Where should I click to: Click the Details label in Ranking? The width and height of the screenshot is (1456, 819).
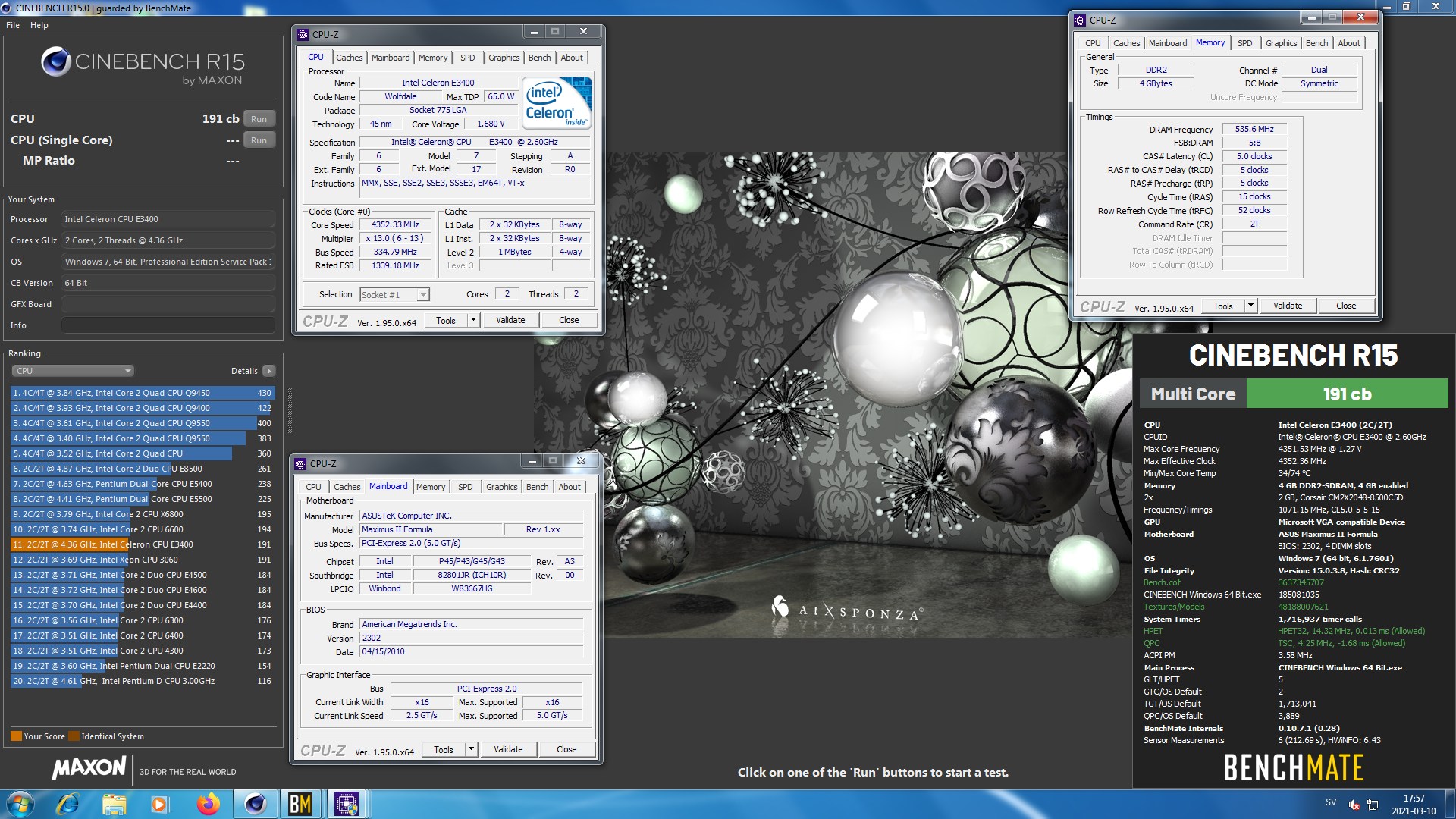(244, 371)
